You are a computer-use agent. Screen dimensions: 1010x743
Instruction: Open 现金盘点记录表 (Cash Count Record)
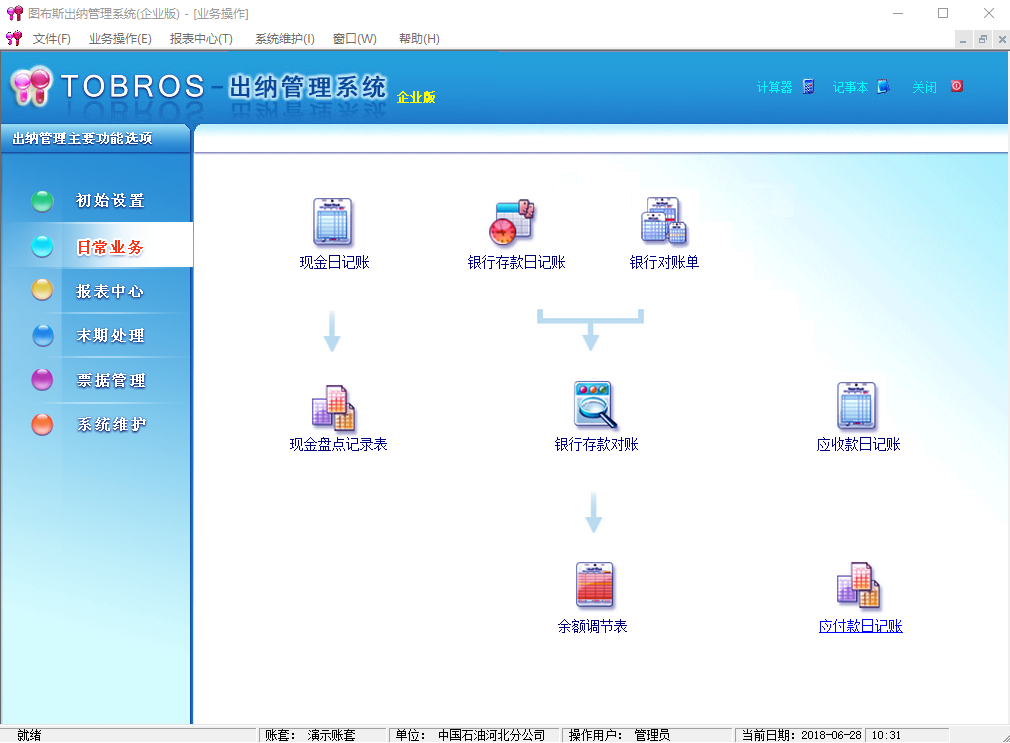(x=333, y=407)
